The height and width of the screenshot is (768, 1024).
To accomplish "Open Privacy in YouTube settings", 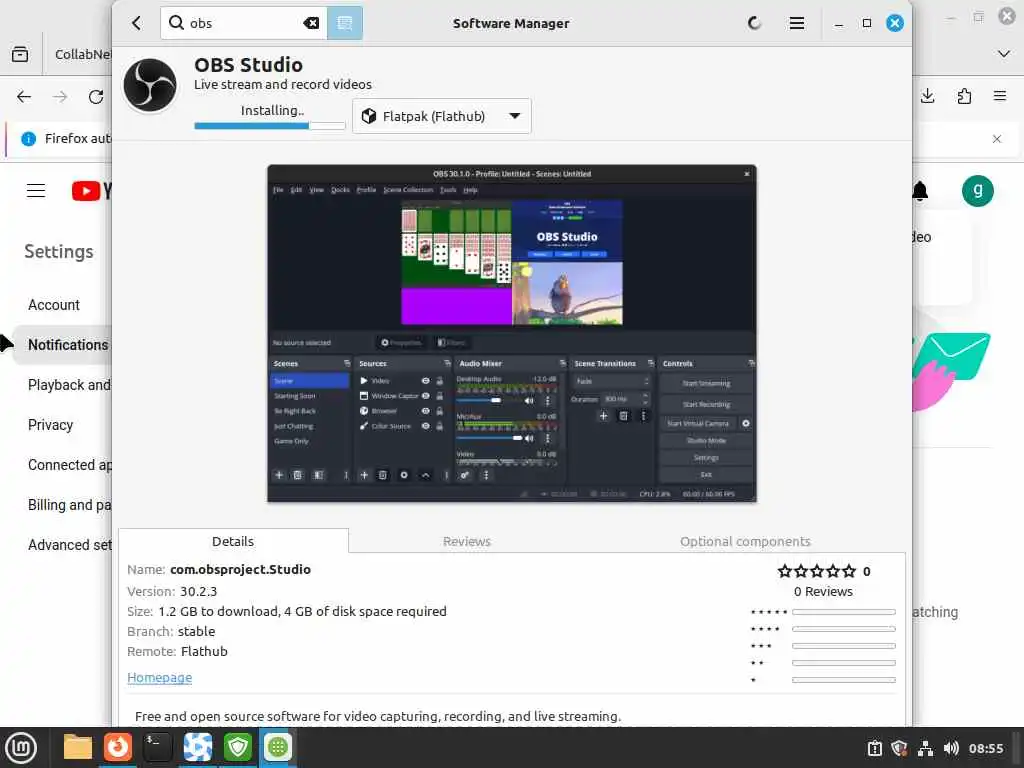I will pos(50,425).
